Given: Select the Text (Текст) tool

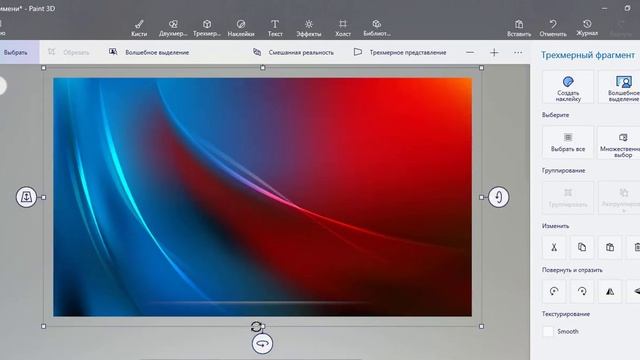Looking at the screenshot, I should (x=275, y=28).
